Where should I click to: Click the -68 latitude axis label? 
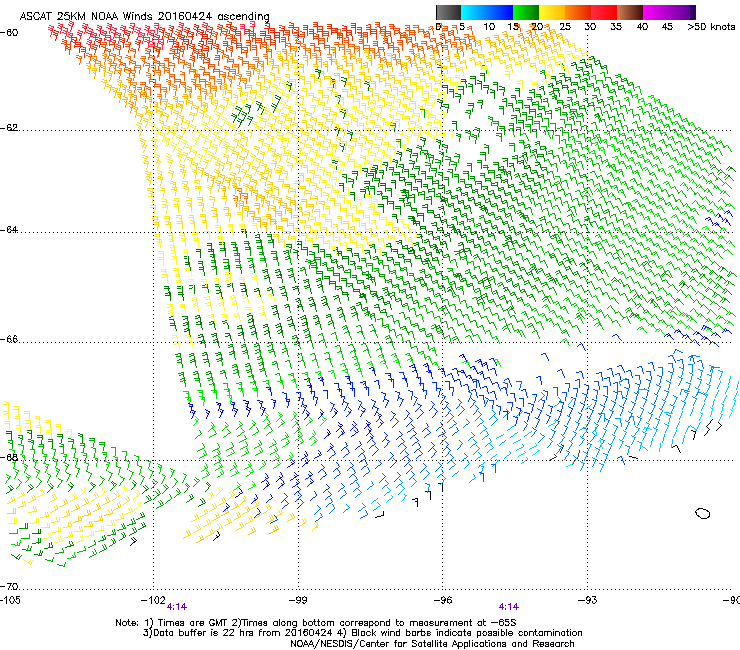click(9, 457)
